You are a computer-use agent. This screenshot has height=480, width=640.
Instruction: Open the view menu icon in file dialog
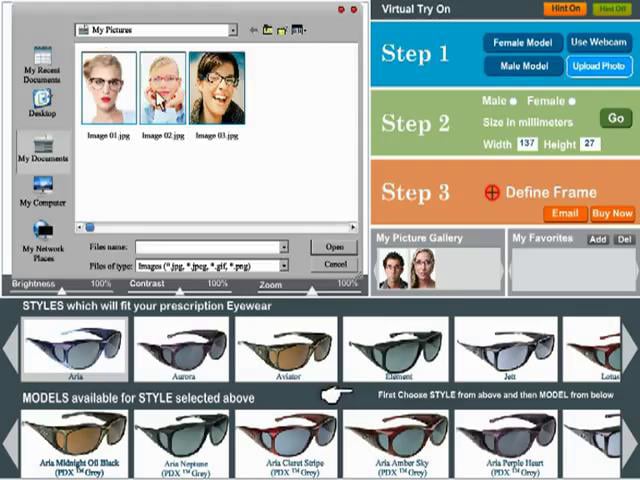299,30
